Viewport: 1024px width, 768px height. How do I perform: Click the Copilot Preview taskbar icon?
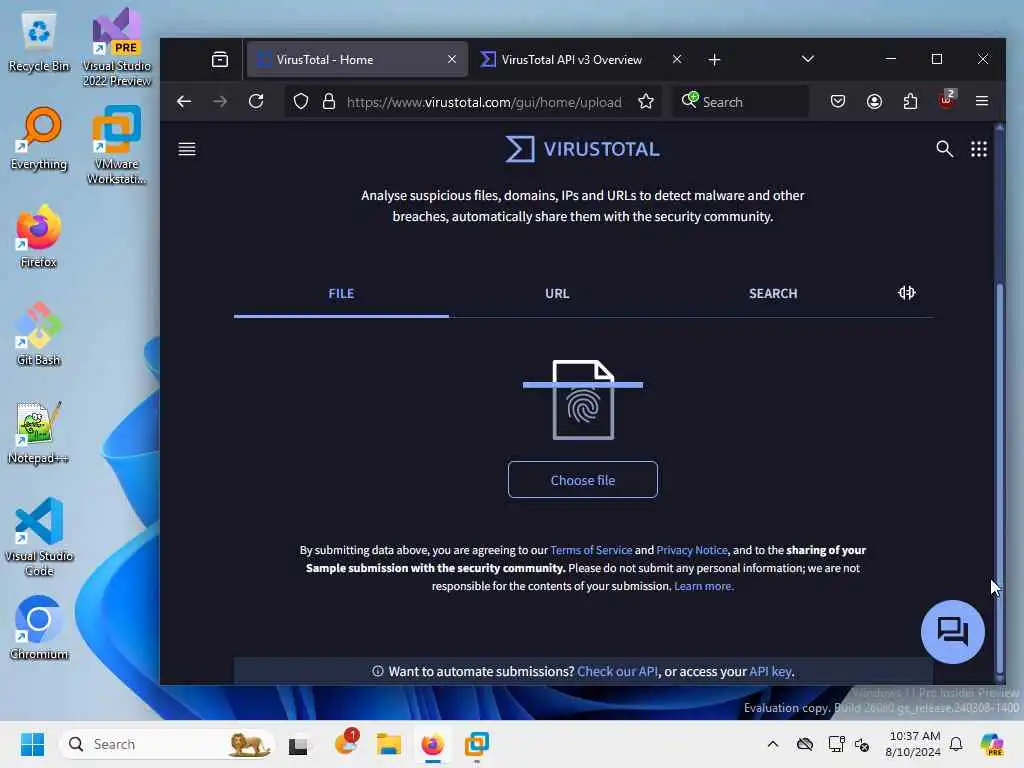coord(993,744)
